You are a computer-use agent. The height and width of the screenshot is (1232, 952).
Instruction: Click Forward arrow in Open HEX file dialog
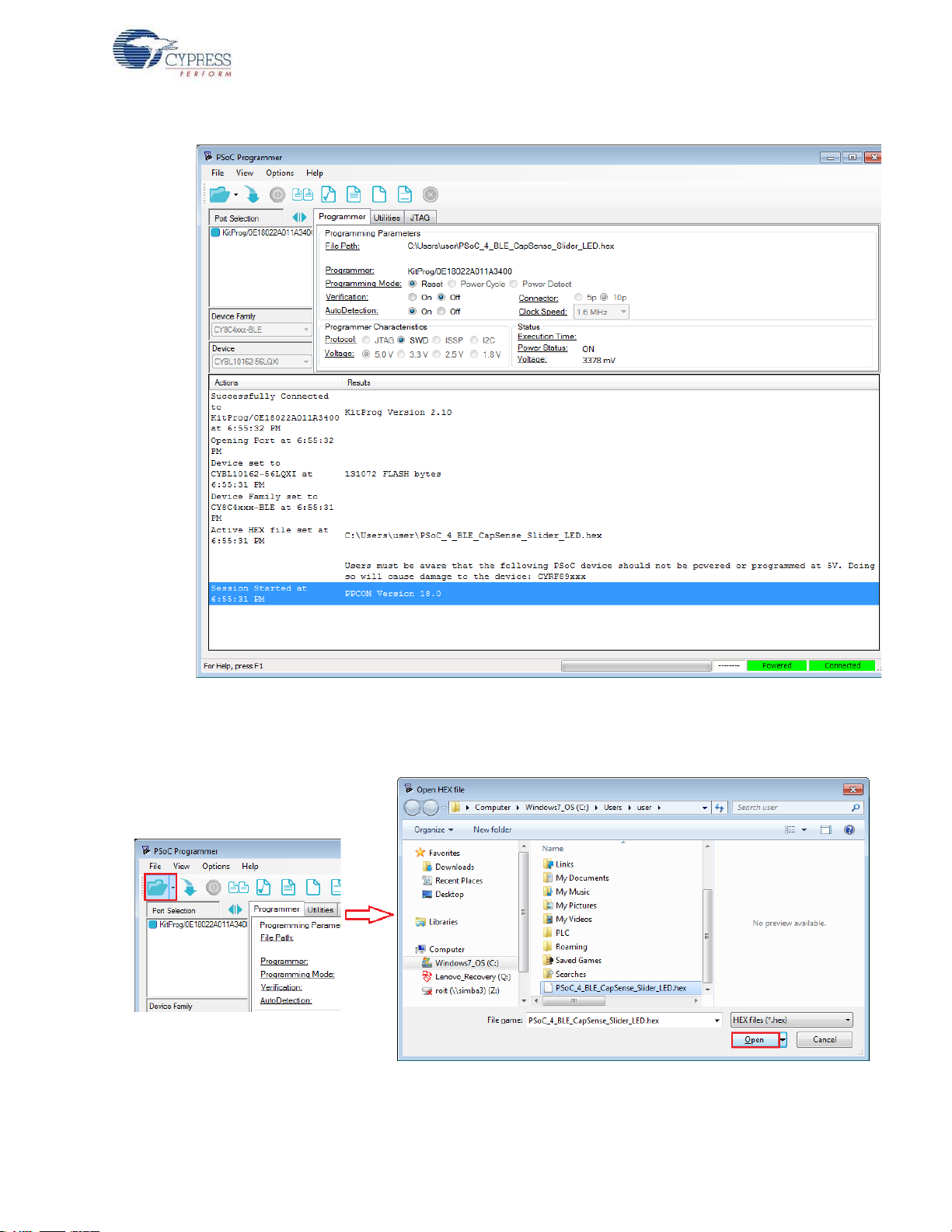pos(431,808)
